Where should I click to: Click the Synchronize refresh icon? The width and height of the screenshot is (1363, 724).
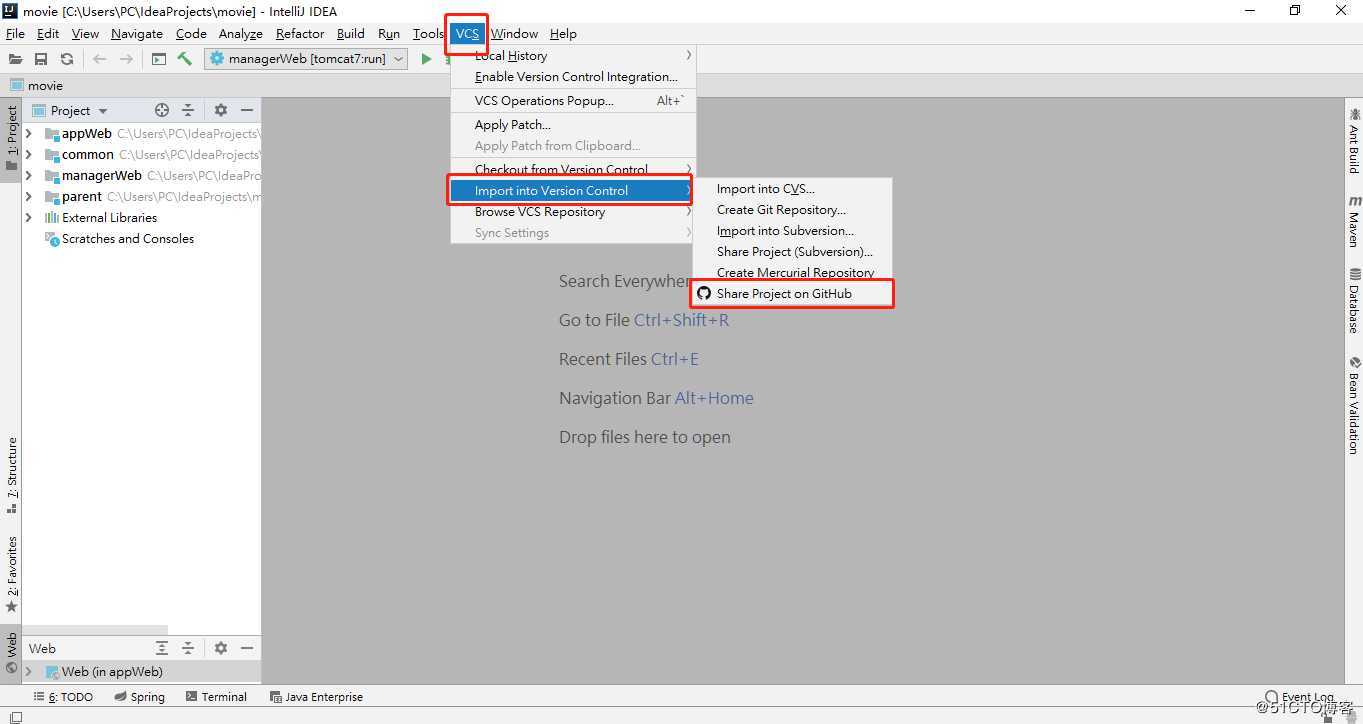pos(67,59)
